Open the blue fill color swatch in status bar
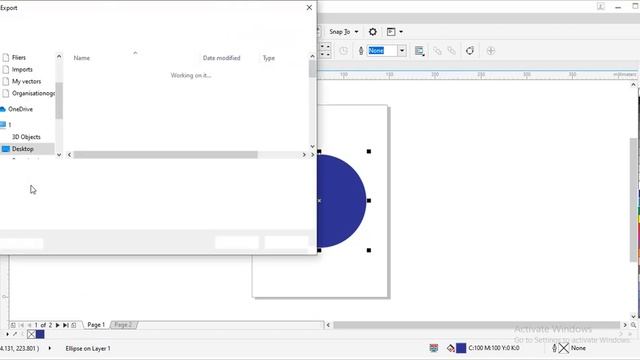 461,348
